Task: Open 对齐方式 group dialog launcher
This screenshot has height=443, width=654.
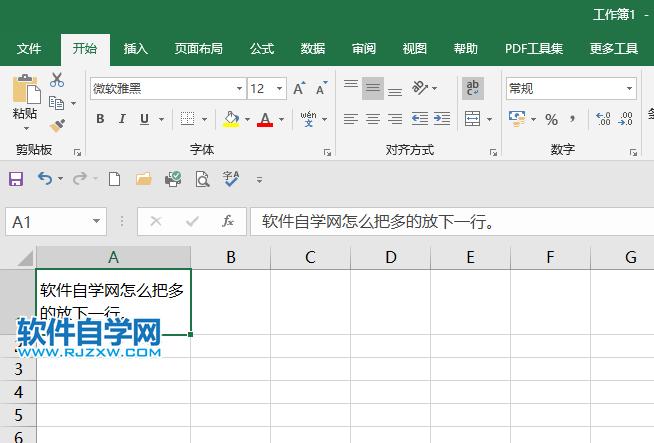Action: click(x=493, y=153)
